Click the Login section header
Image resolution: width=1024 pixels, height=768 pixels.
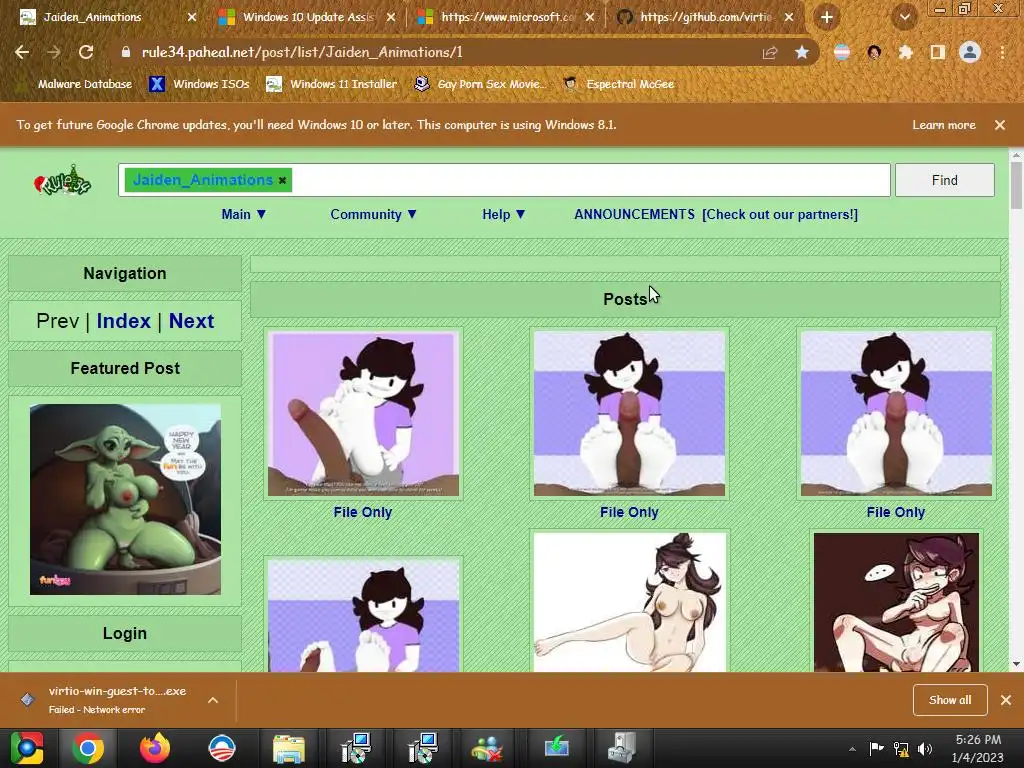click(125, 633)
